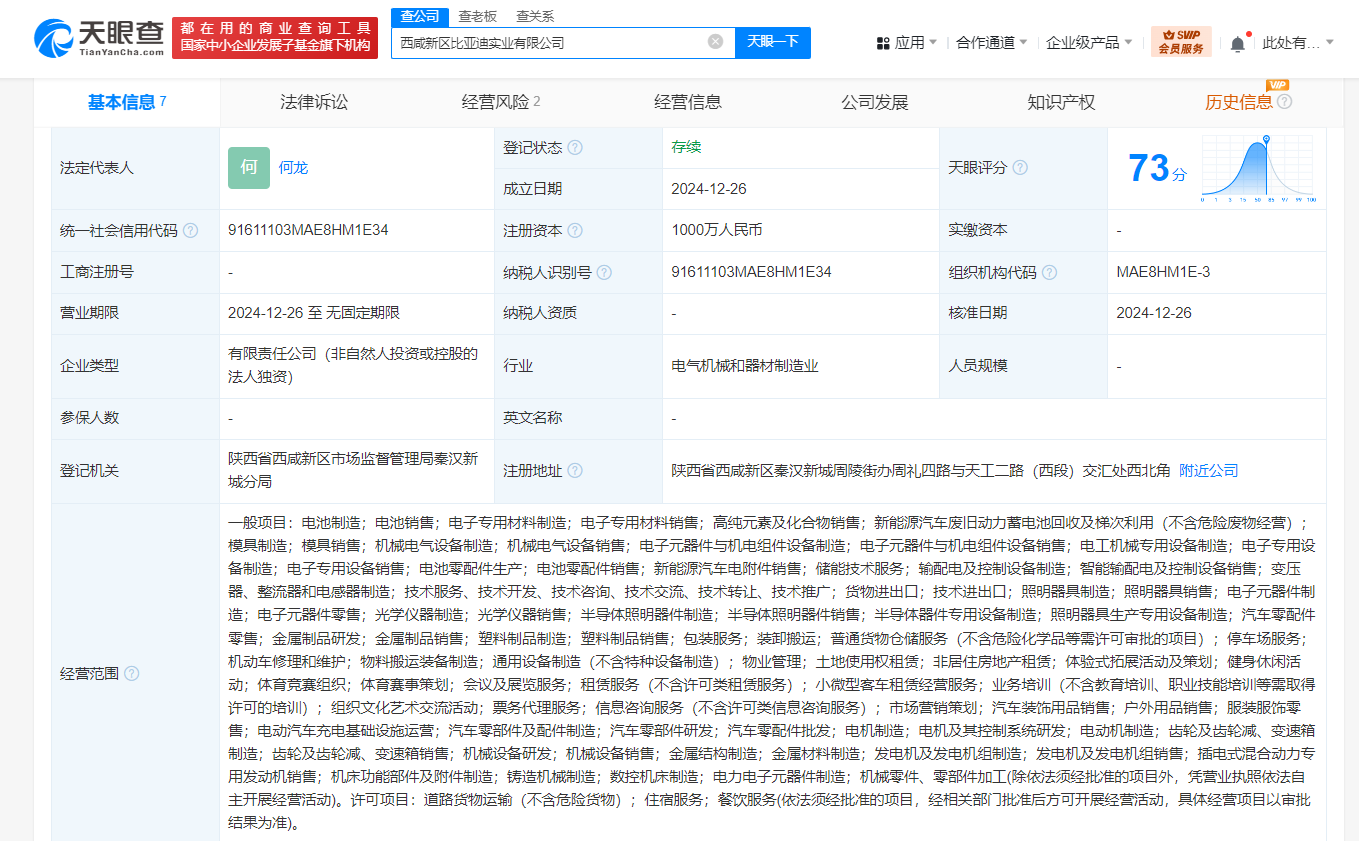Clear the search box text

[715, 42]
